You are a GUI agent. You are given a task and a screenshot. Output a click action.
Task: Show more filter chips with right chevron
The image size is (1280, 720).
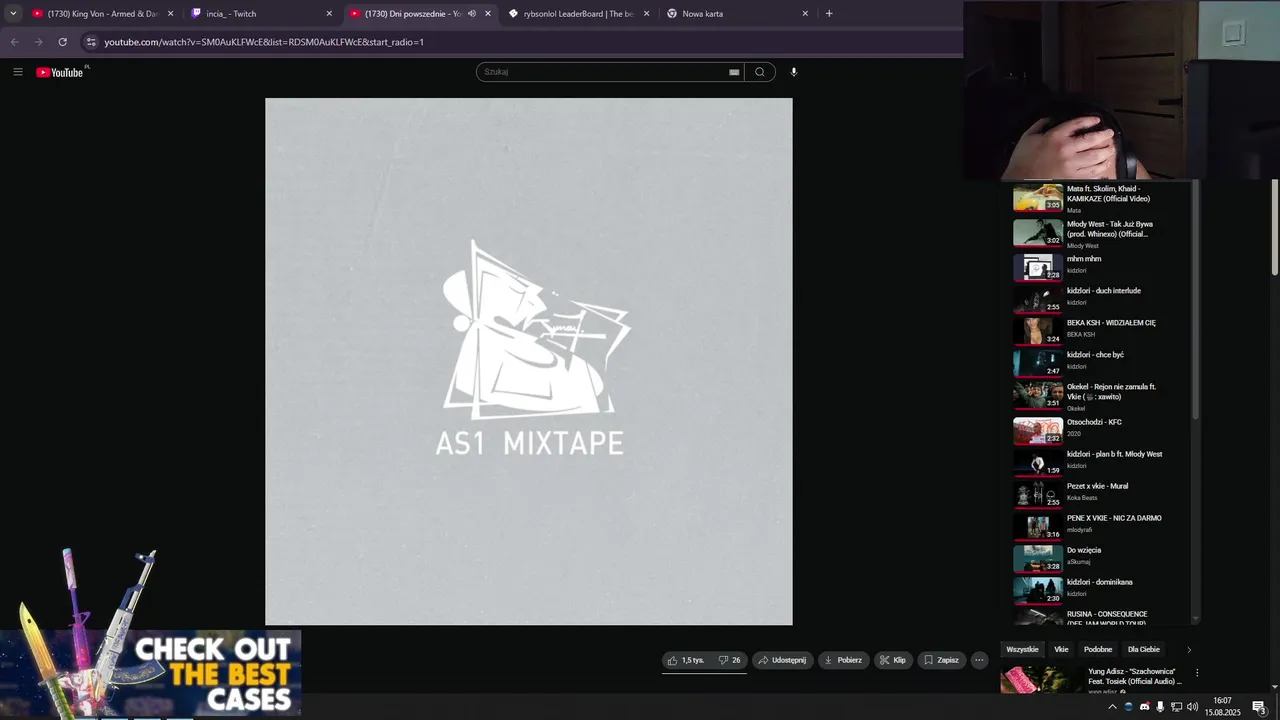[1189, 650]
